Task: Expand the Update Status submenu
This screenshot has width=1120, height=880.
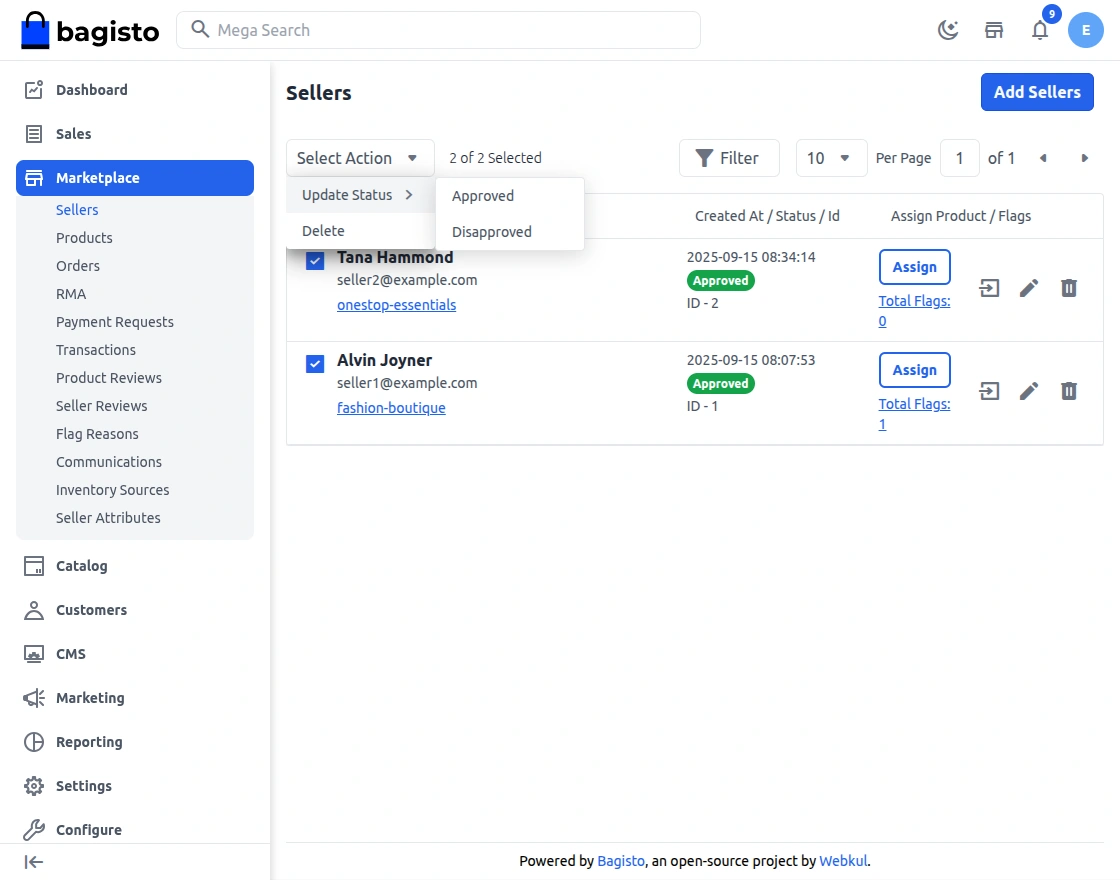Action: (x=359, y=195)
